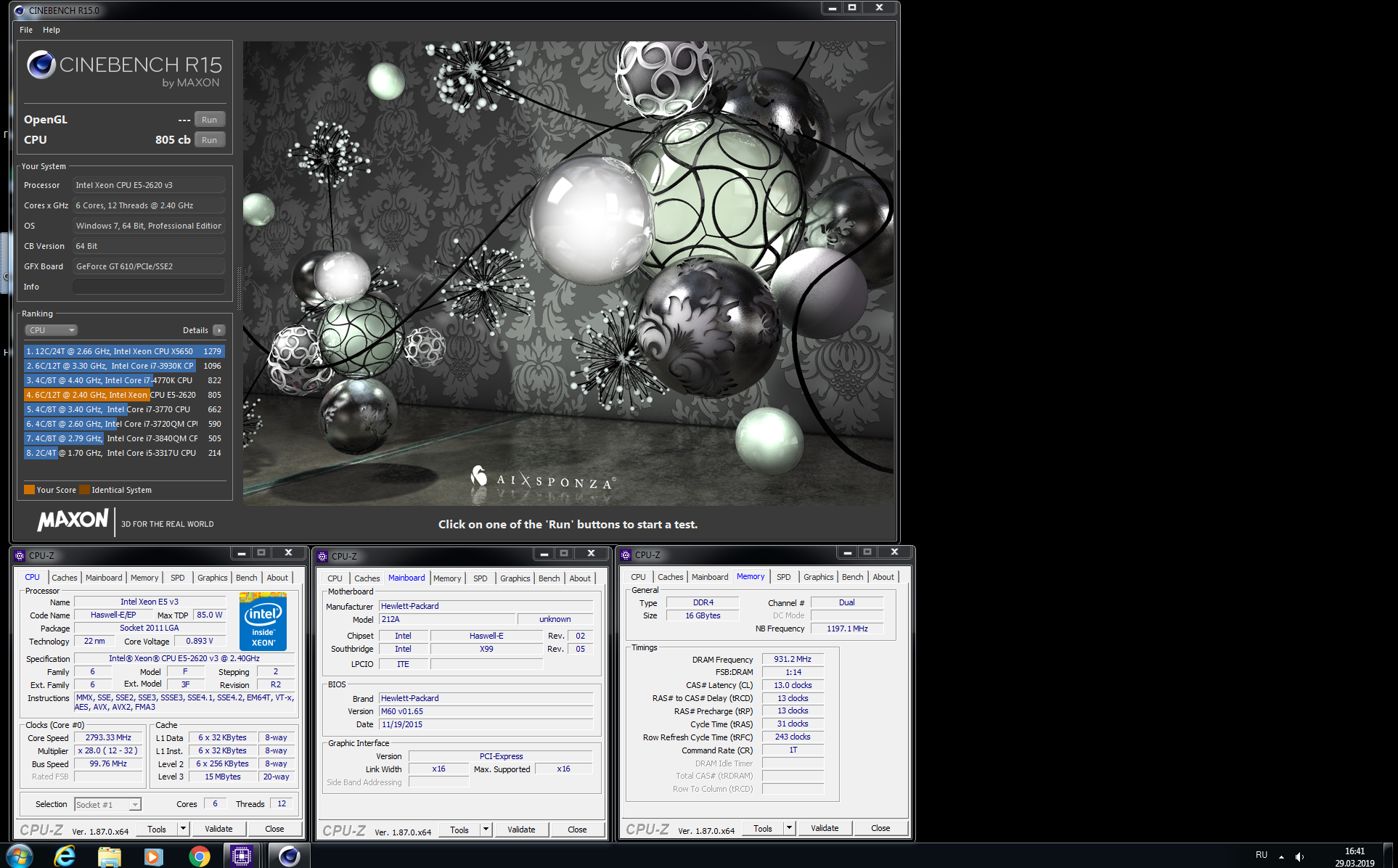This screenshot has width=1398, height=868.
Task: Switch to CPU-Z taskbar icon
Action: (242, 856)
